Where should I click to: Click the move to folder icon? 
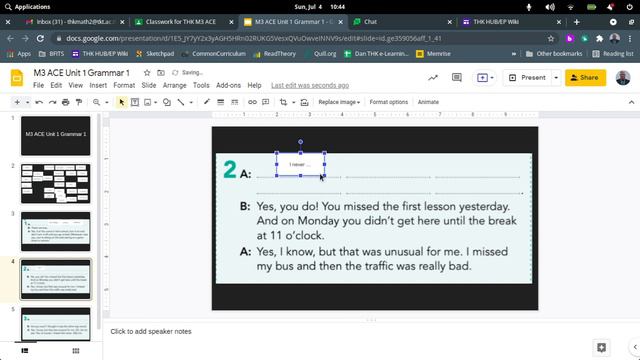point(161,73)
